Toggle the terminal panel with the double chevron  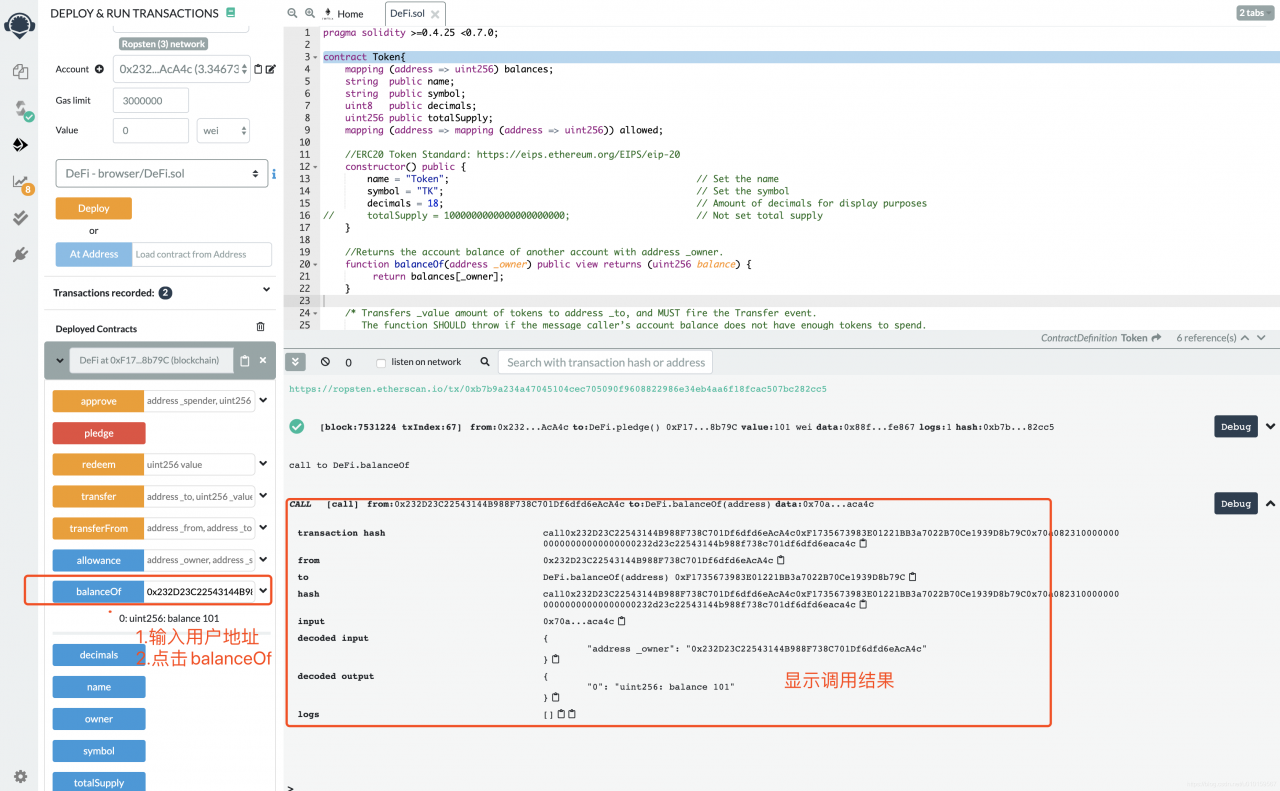297,362
